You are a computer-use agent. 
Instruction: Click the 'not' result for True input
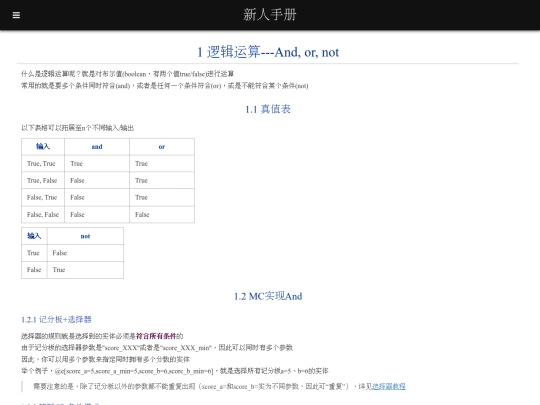pos(85,253)
